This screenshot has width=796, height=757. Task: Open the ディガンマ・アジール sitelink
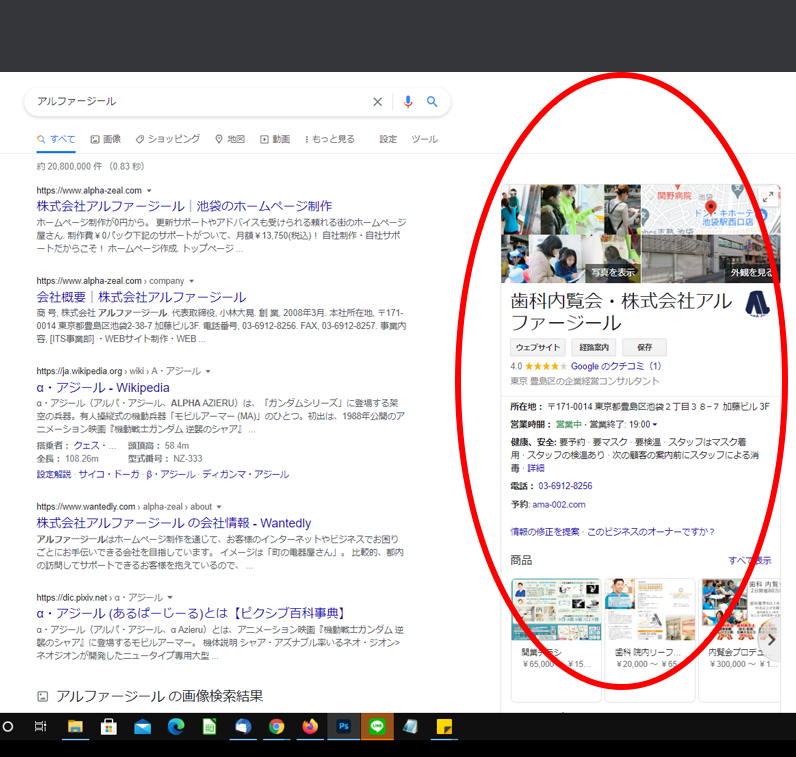(246, 474)
